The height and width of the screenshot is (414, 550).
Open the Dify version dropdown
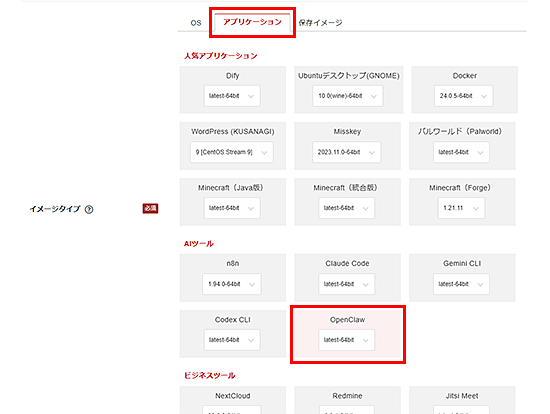pyautogui.click(x=232, y=96)
